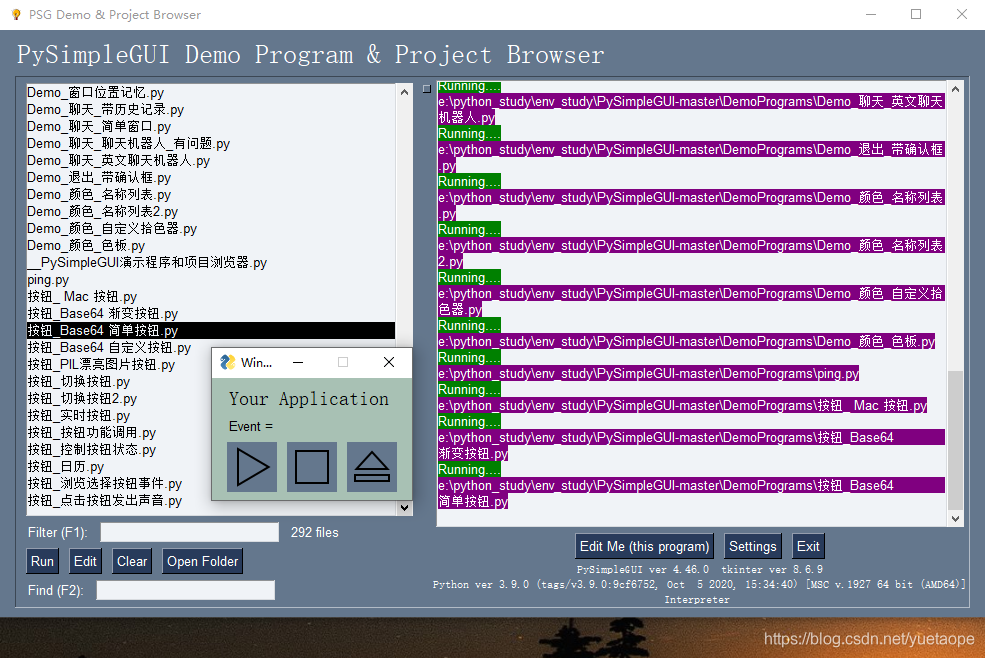Select ping.py in file list
The image size is (985, 658).
click(211, 279)
